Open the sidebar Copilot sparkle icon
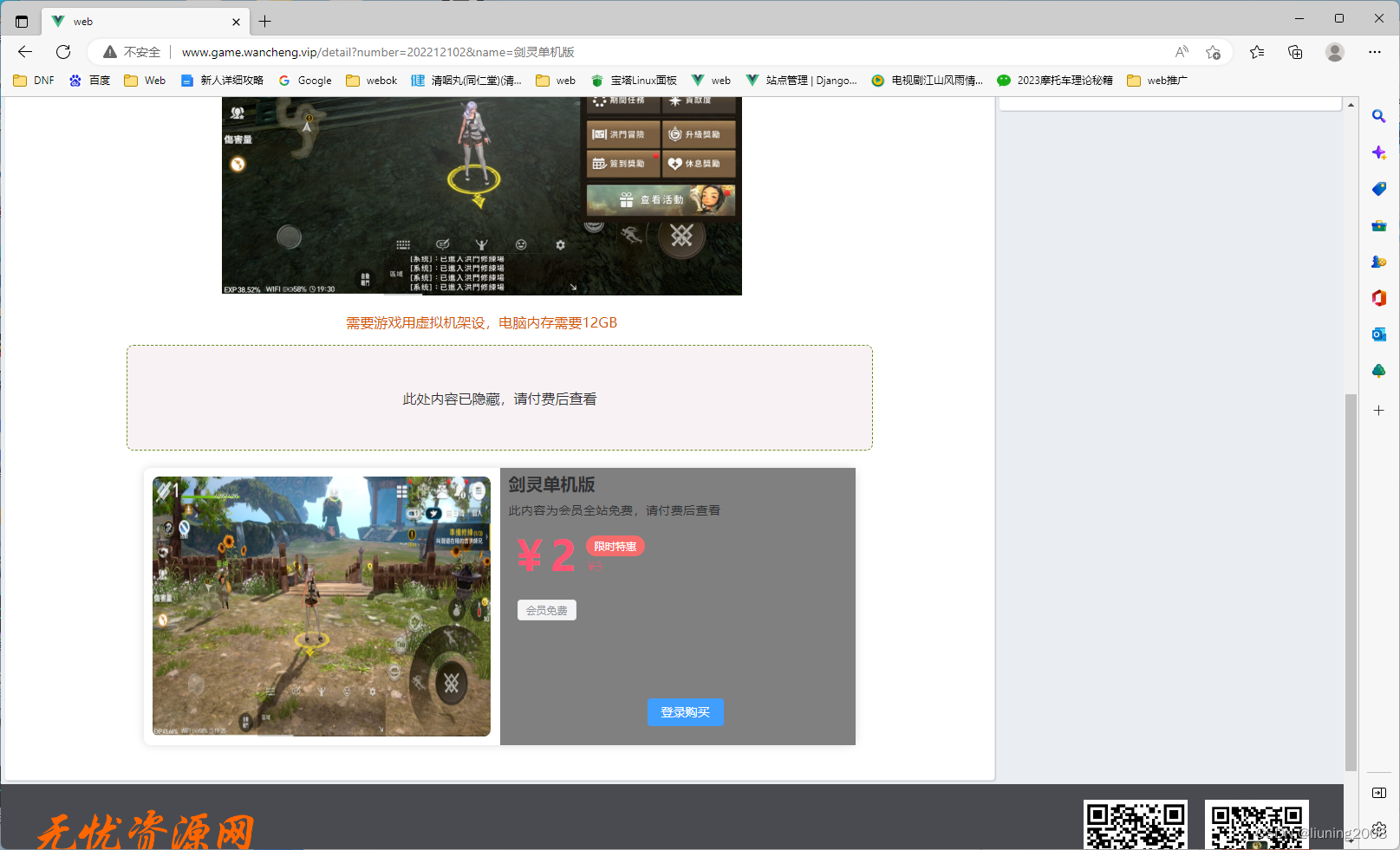Image resolution: width=1400 pixels, height=850 pixels. (x=1379, y=152)
